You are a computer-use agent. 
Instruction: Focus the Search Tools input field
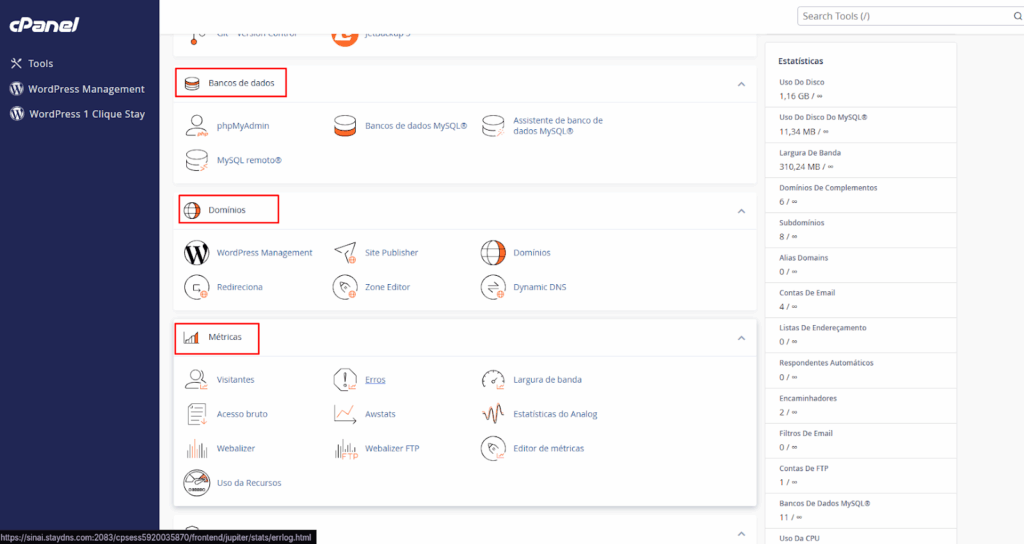[900, 16]
